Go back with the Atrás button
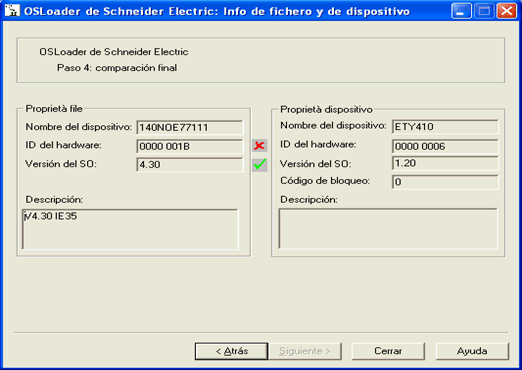 pos(231,351)
